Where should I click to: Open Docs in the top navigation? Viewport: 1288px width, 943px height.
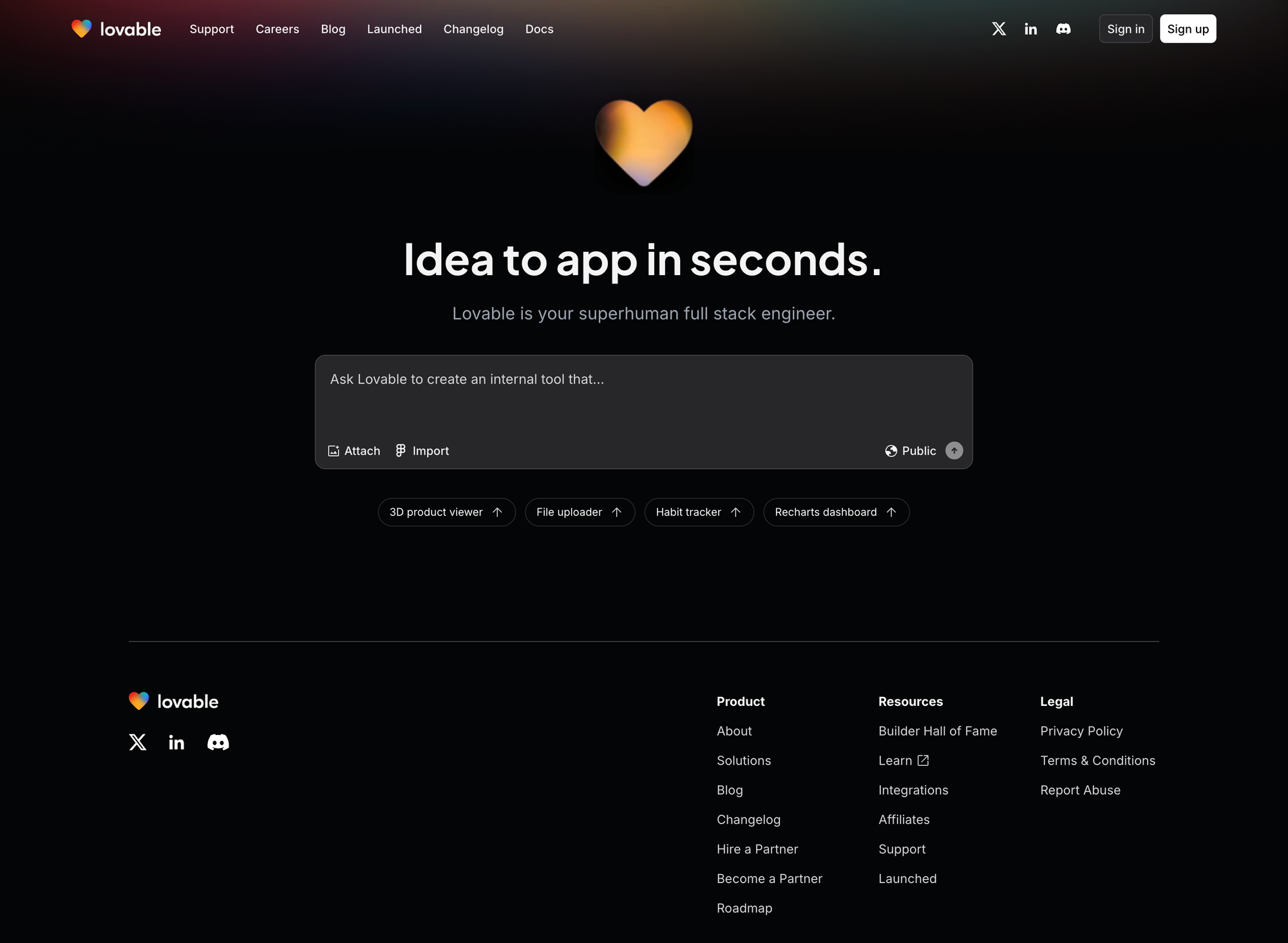[540, 29]
